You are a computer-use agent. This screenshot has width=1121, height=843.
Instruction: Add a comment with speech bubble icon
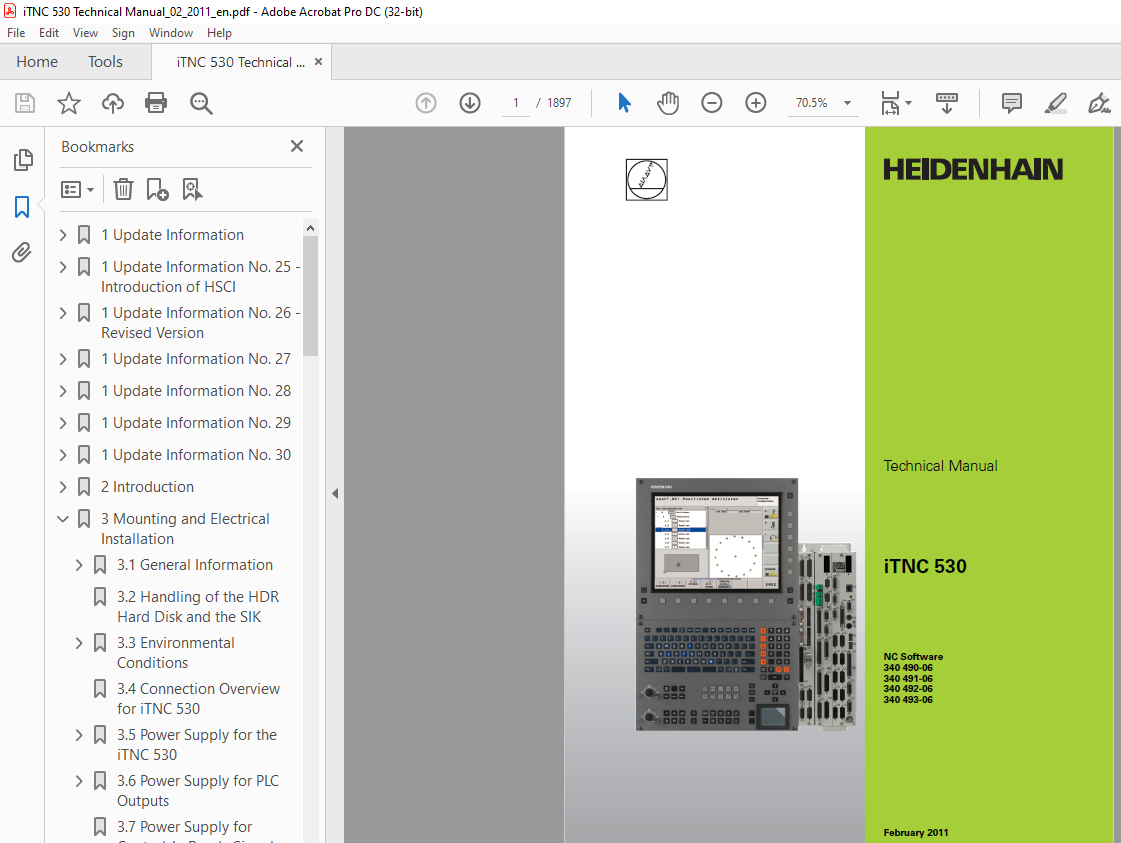[1012, 103]
